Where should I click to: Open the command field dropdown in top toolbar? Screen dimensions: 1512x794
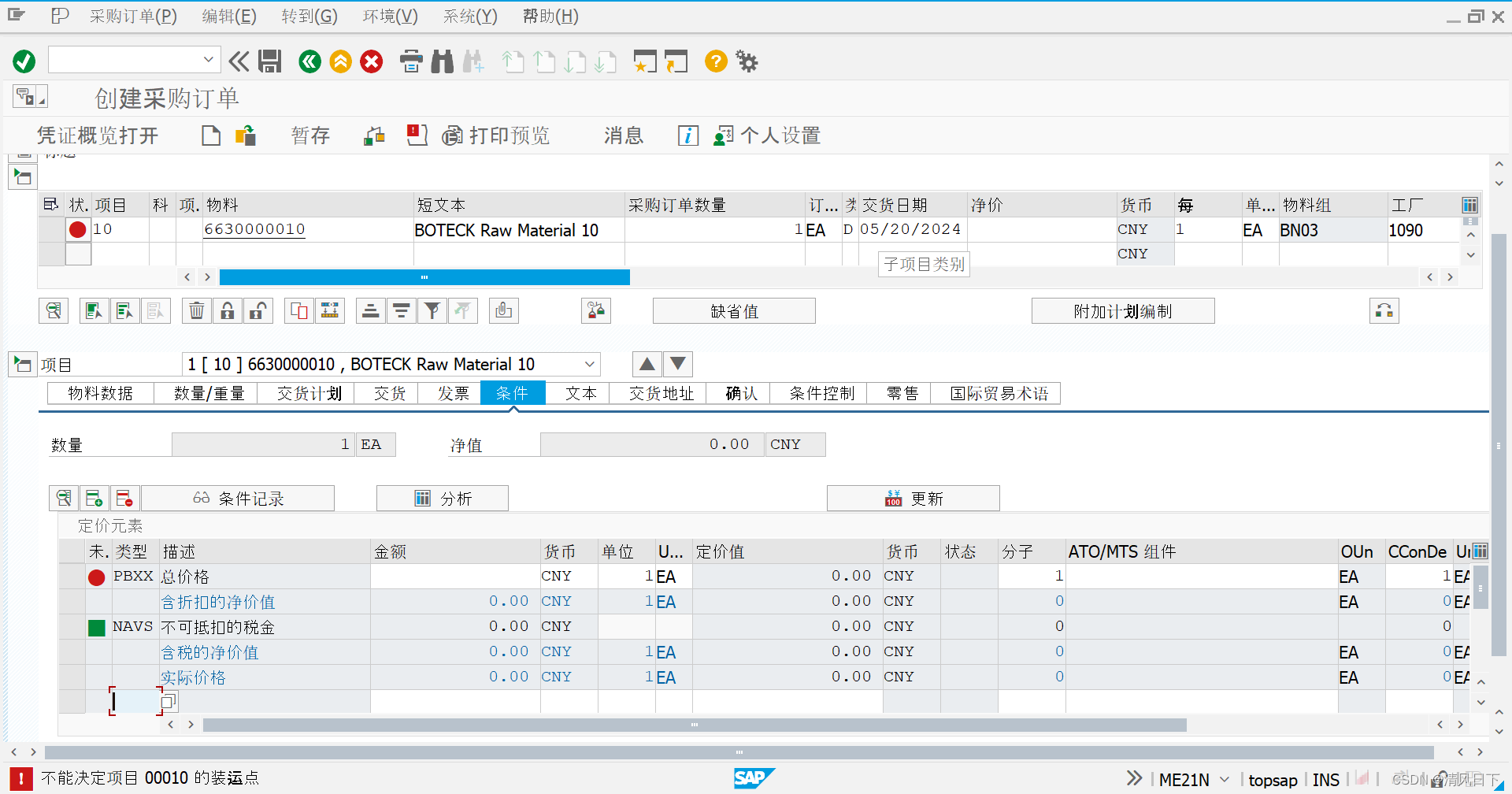pos(208,60)
